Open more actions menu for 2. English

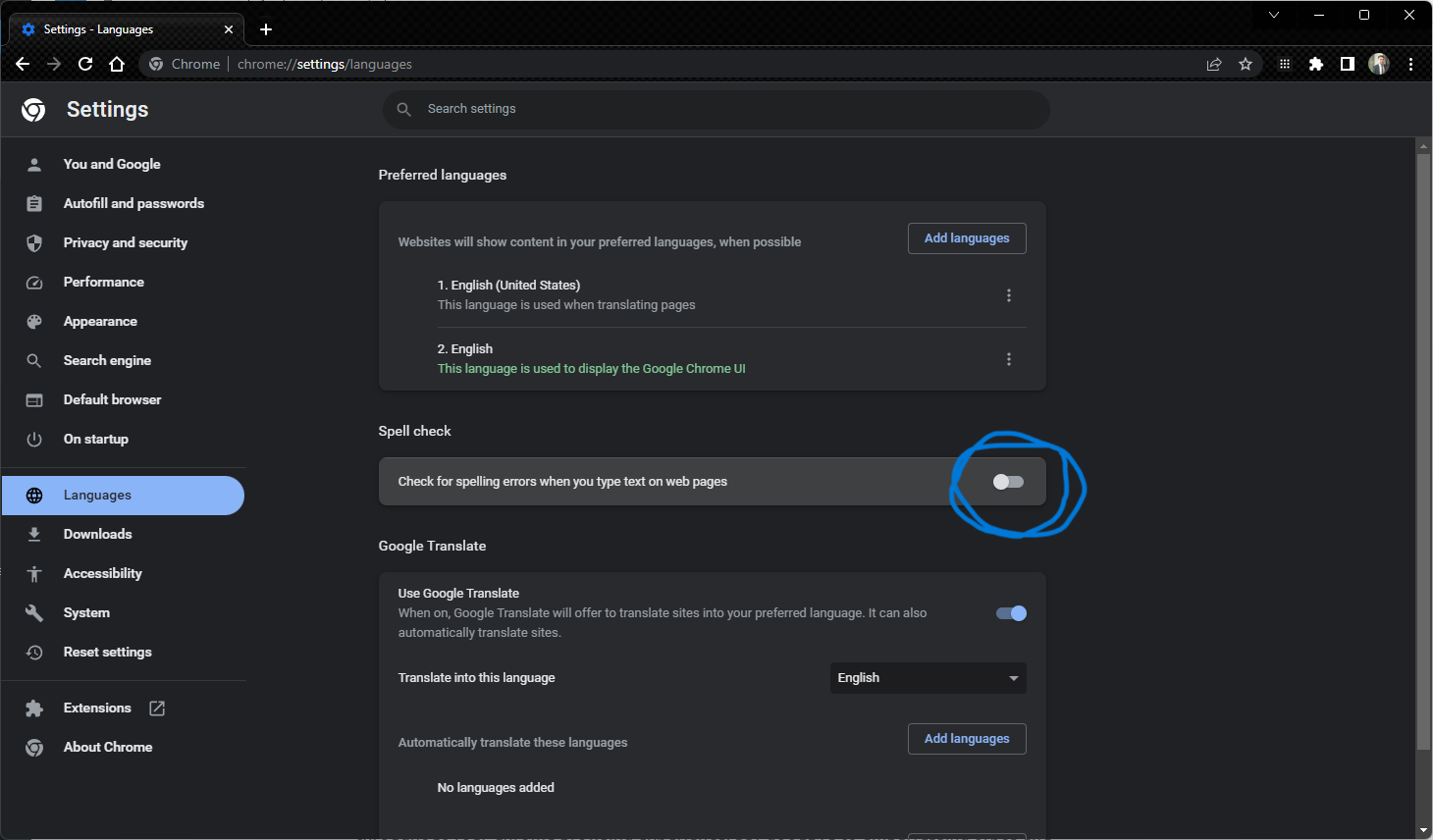[1009, 359]
